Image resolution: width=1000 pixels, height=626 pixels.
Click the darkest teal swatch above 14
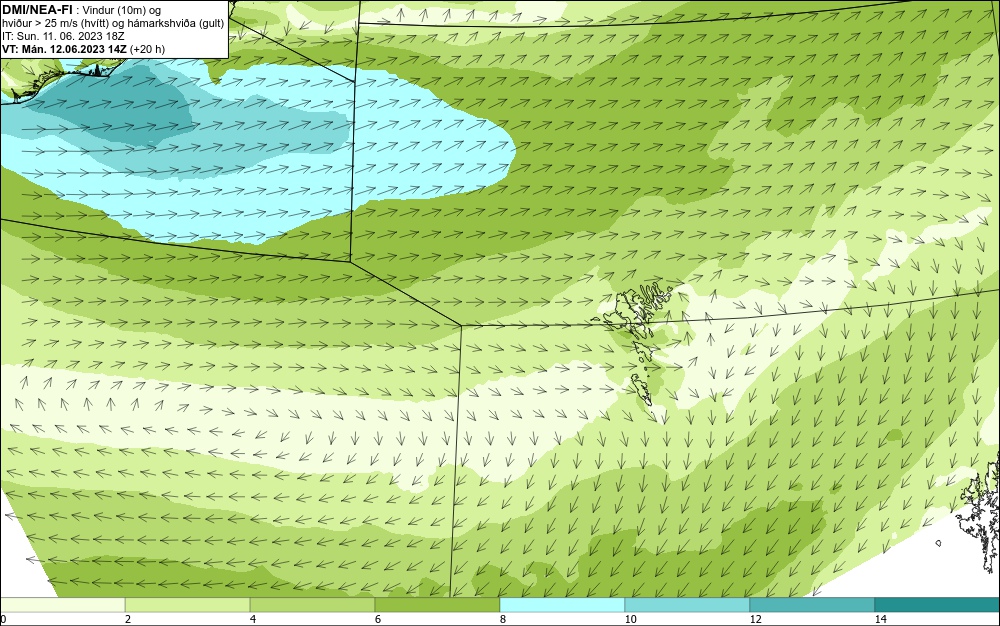pyautogui.click(x=938, y=605)
